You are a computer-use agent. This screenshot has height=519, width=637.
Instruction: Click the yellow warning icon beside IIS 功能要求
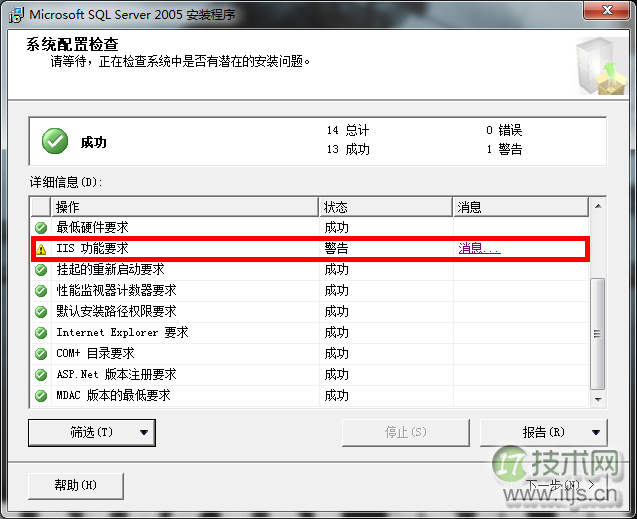tap(41, 249)
